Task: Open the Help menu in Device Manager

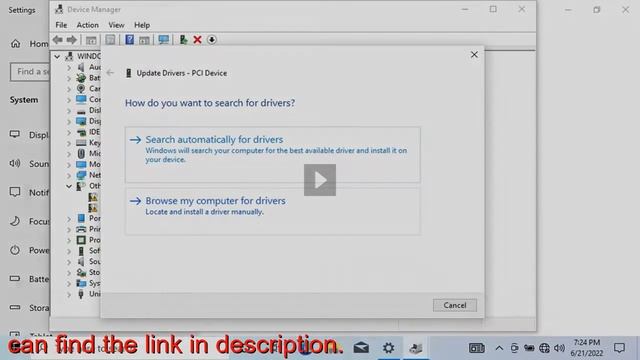Action: tap(142, 25)
